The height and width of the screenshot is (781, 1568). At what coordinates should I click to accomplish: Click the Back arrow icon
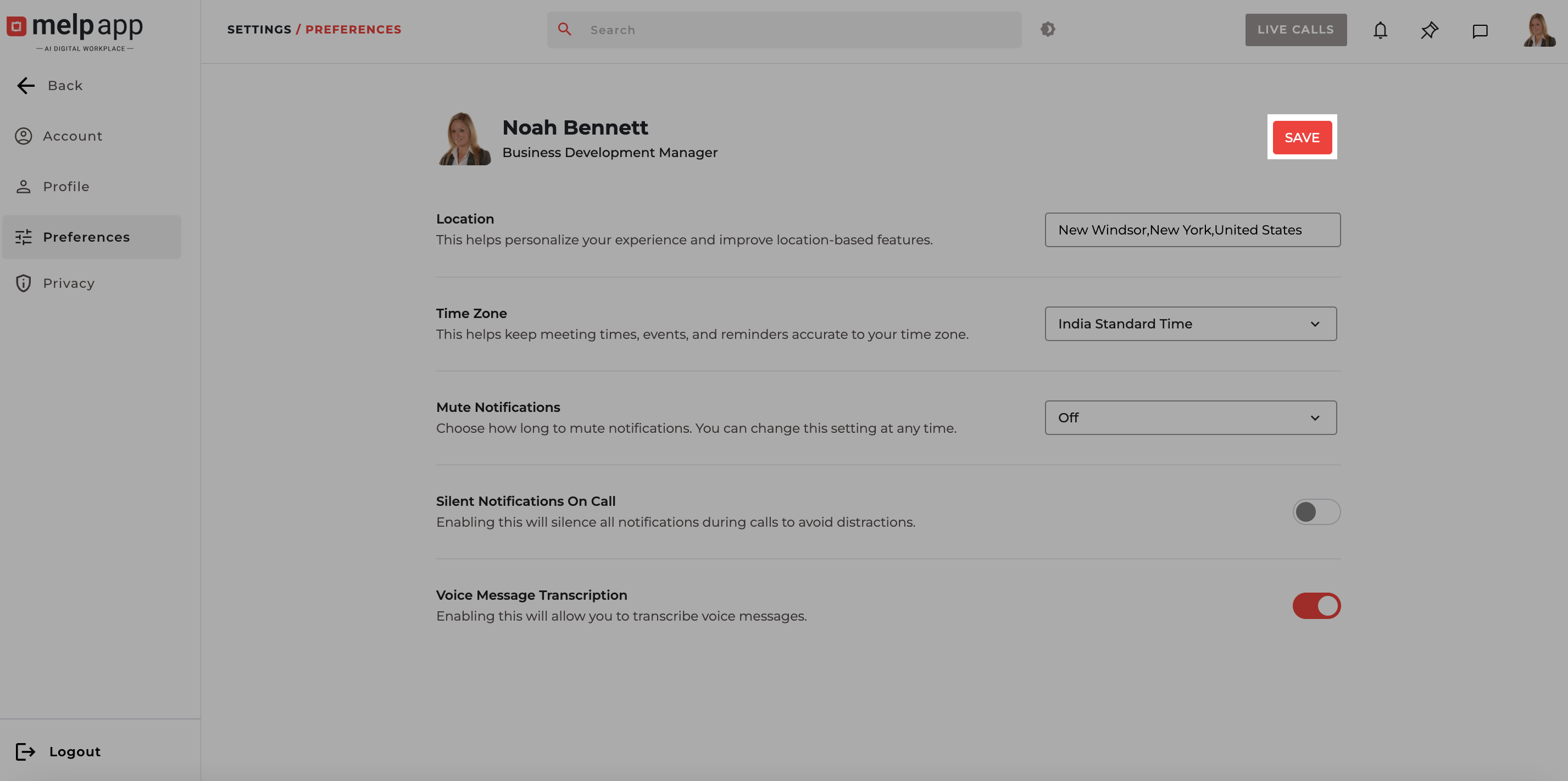[26, 85]
